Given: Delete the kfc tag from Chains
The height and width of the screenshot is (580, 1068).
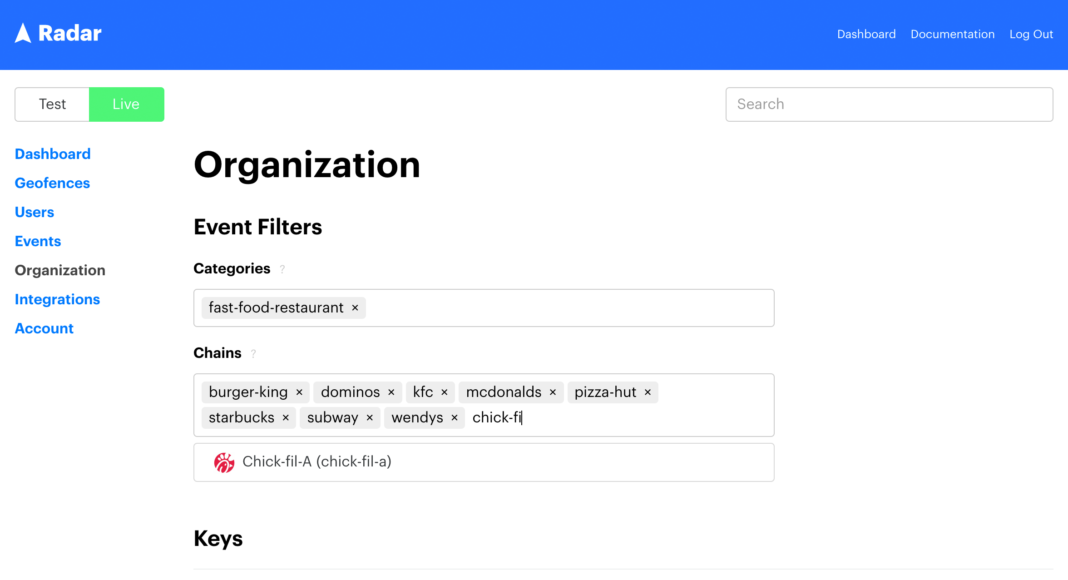Looking at the screenshot, I should tap(445, 393).
